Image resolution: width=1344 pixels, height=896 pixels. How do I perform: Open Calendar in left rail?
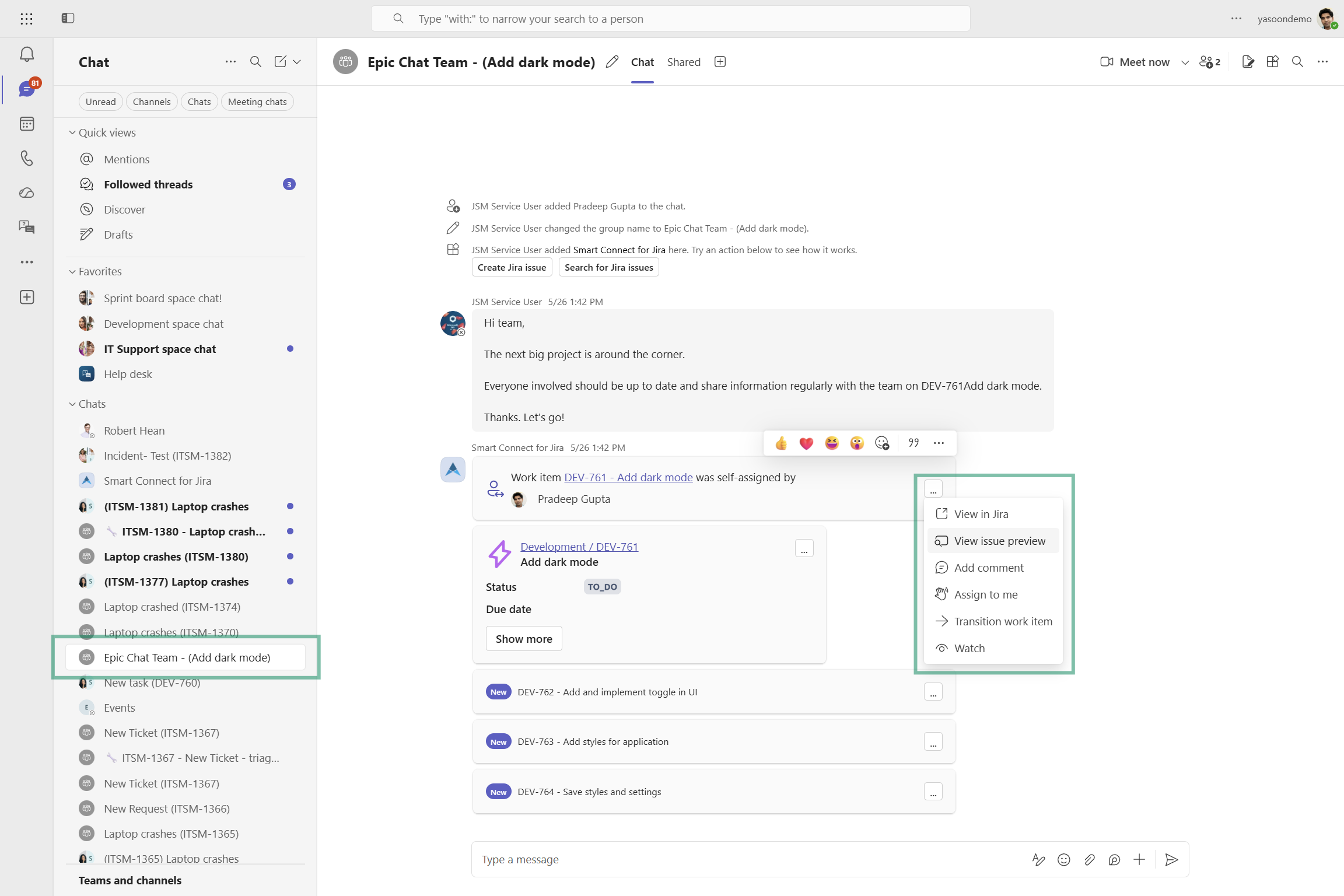pos(27,124)
